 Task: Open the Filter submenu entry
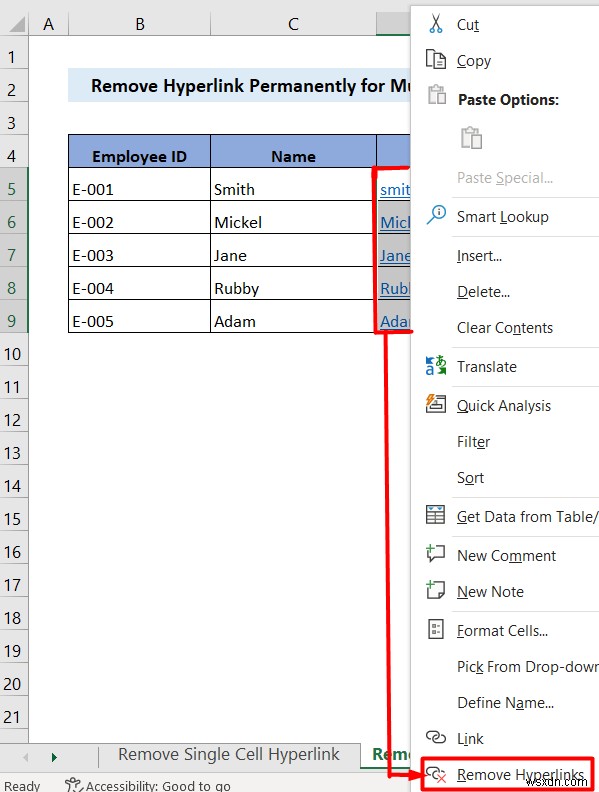tap(473, 442)
